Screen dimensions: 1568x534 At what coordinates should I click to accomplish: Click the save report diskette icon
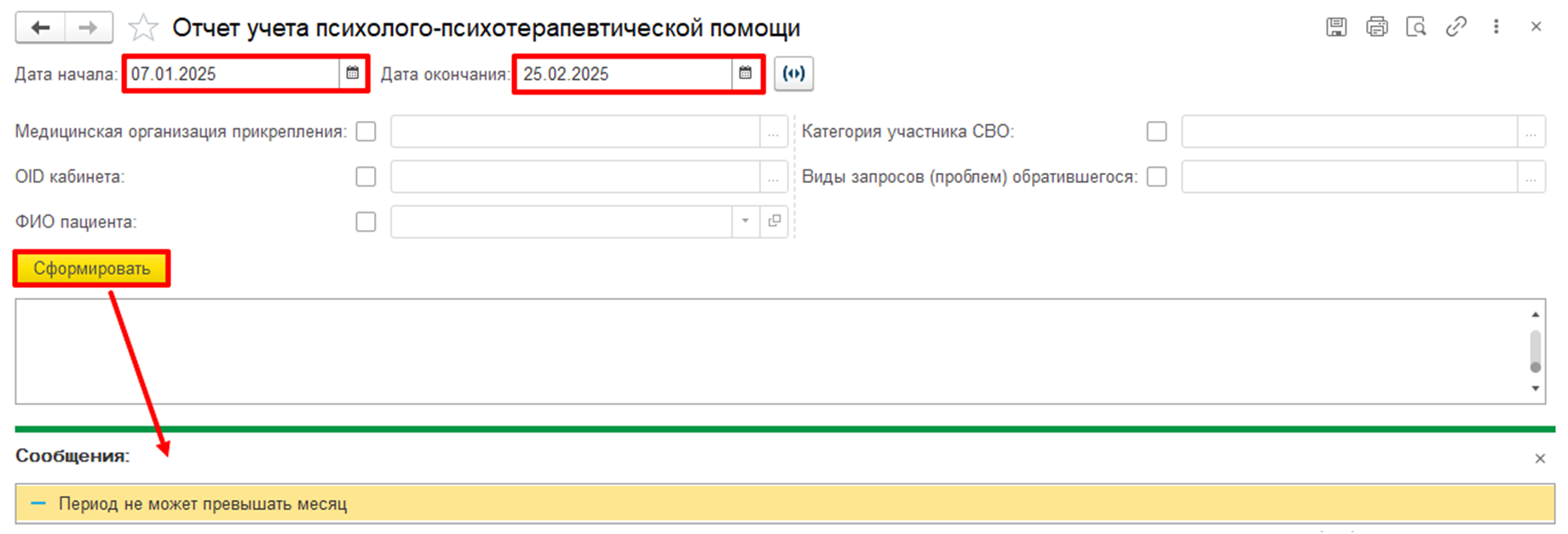click(x=1336, y=27)
